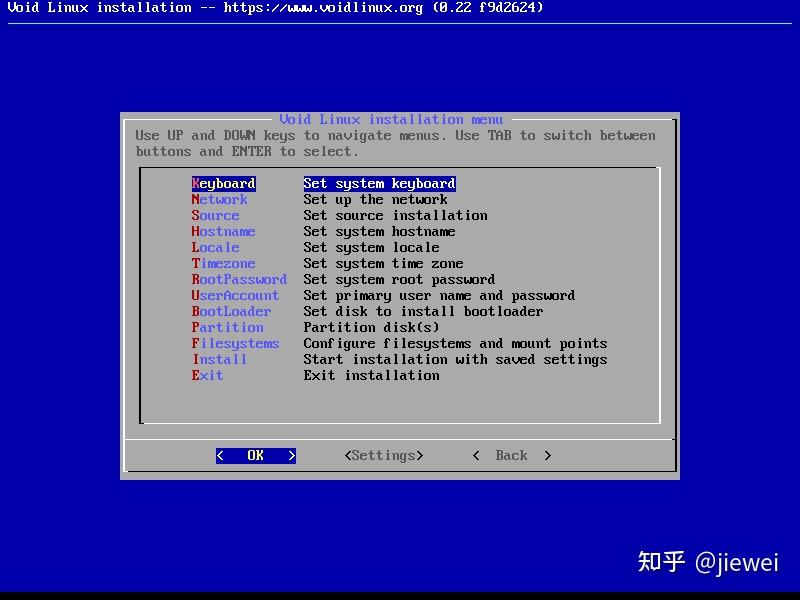
Task: Open the Locale configuration entry
Action: [x=215, y=247]
